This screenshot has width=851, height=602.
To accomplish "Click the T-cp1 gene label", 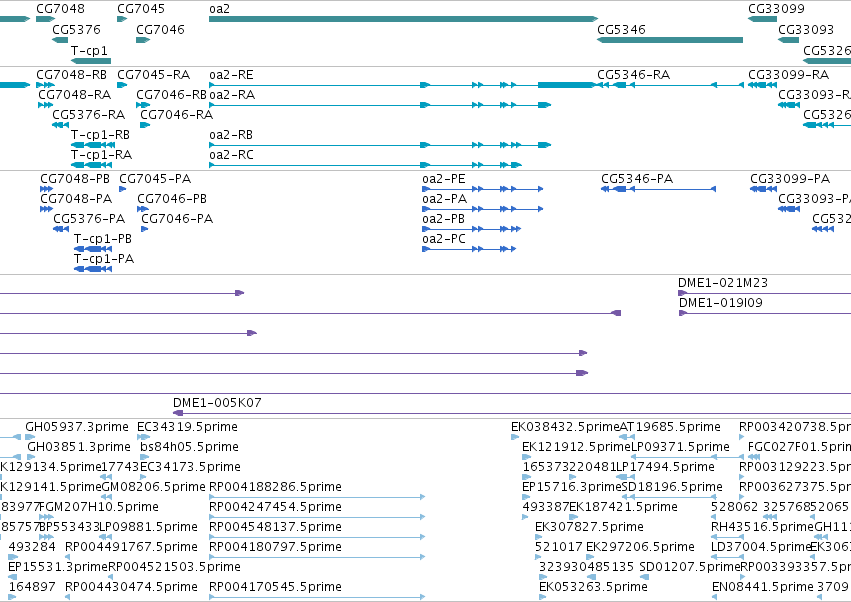I will point(89,50).
